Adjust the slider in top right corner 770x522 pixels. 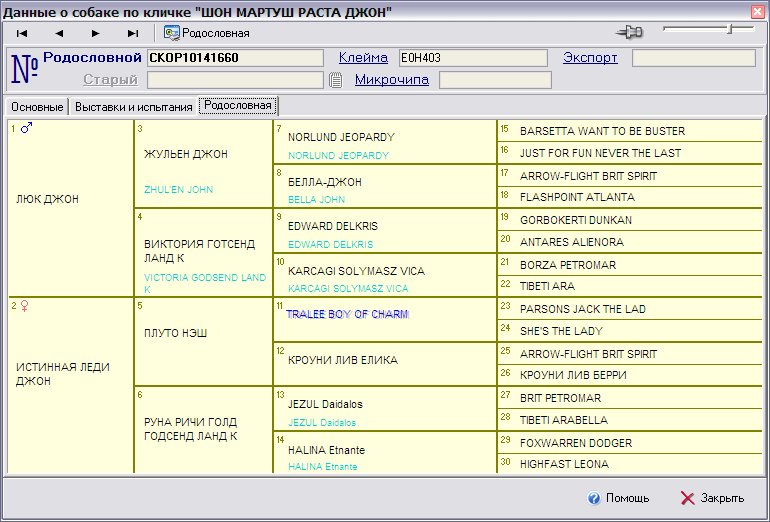(731, 30)
